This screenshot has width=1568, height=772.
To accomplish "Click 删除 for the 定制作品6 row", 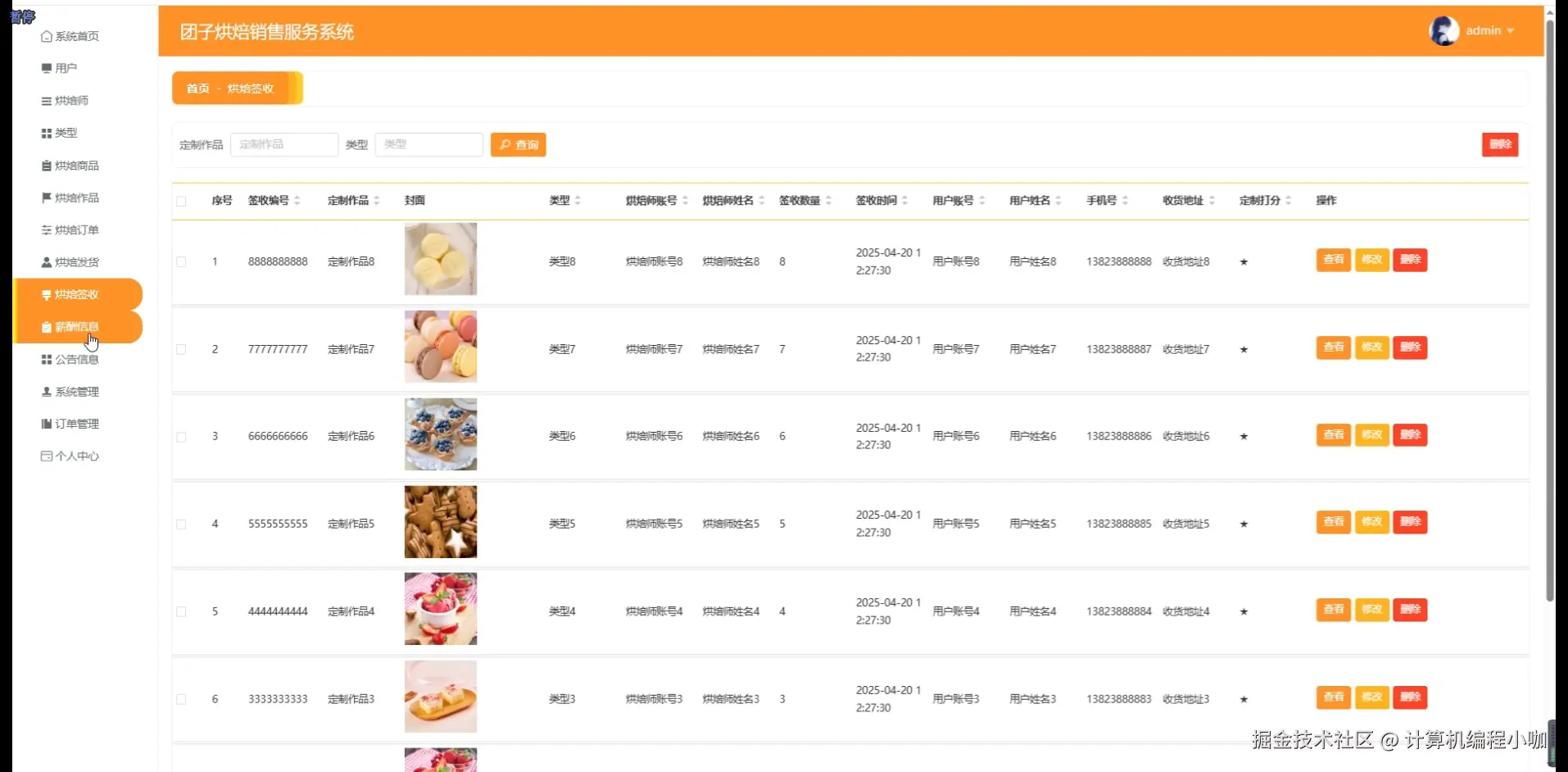I will tap(1411, 435).
